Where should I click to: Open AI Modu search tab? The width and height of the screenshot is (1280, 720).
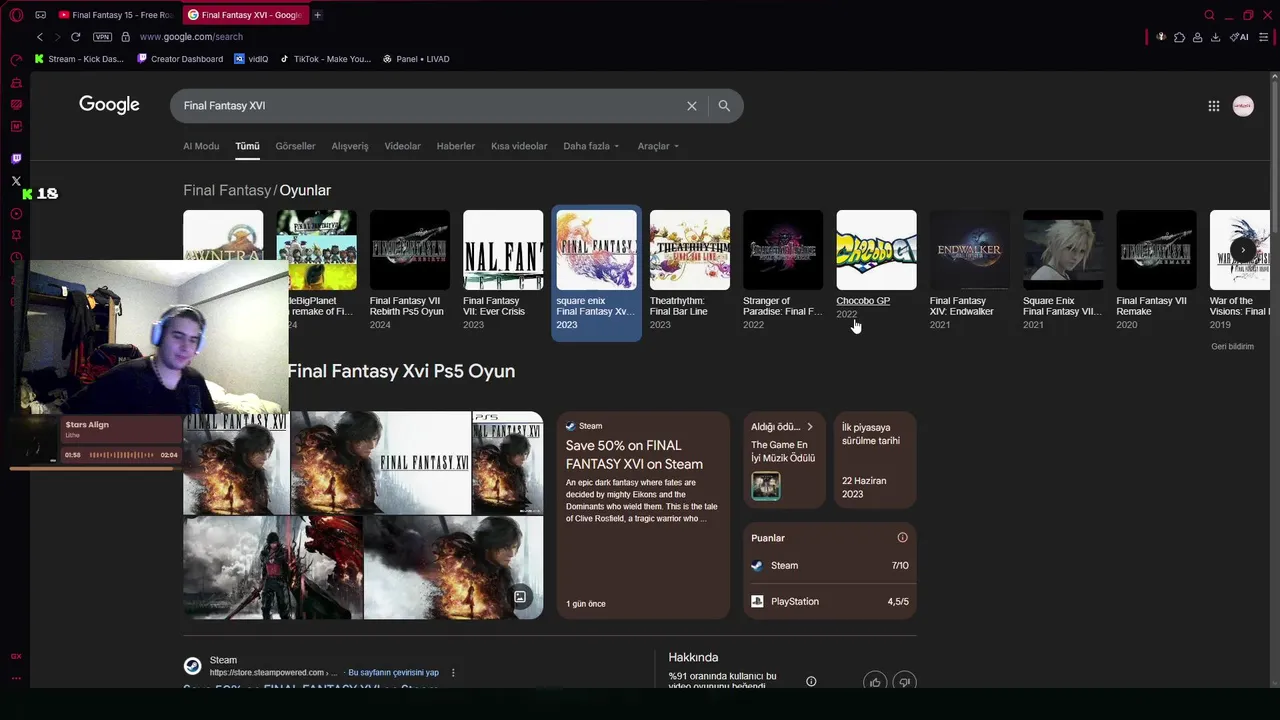click(x=201, y=146)
